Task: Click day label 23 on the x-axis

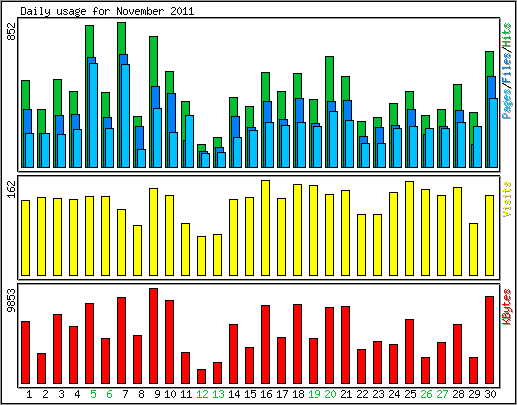Action: click(x=378, y=394)
